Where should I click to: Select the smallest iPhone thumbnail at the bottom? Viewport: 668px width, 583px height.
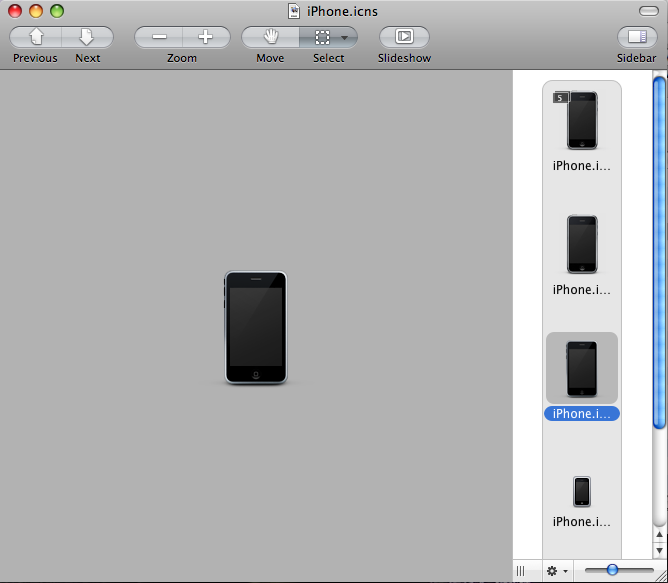pyautogui.click(x=582, y=491)
